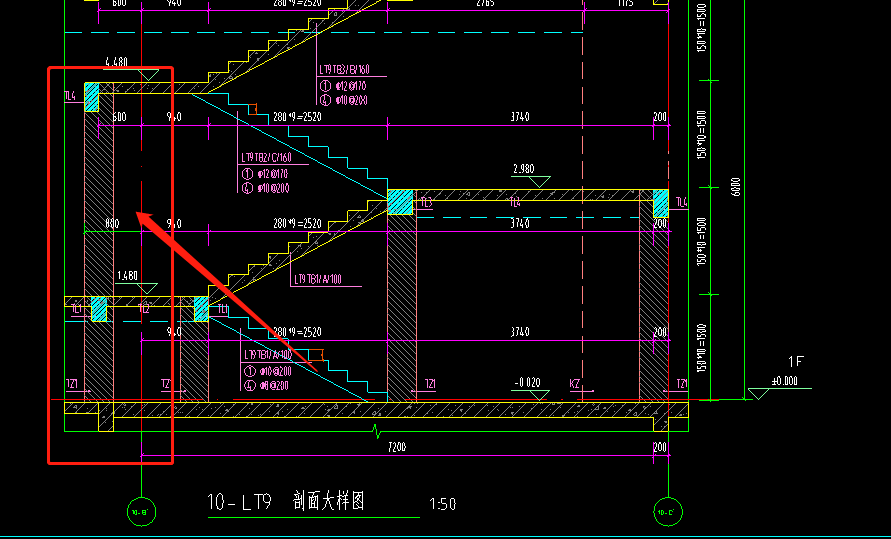891x539 pixels.
Task: Click the title 10-LT9 剖面大样图
Action: (286, 502)
